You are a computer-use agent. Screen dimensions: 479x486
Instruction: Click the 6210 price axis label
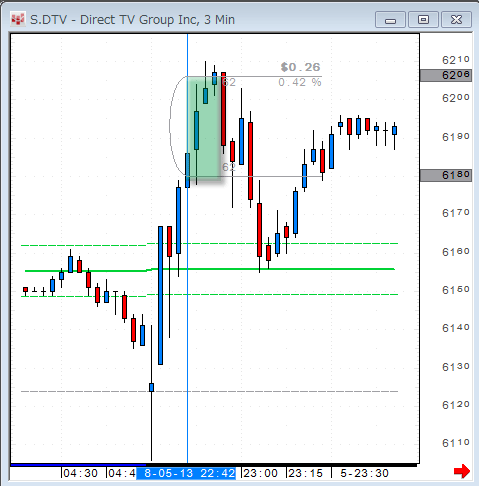click(455, 60)
